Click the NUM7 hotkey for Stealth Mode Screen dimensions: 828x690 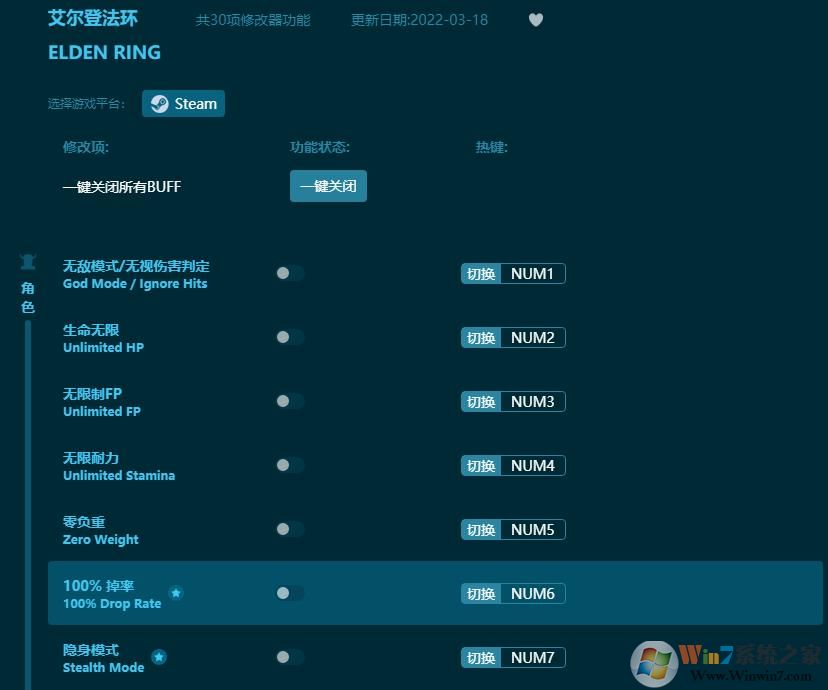pos(512,657)
